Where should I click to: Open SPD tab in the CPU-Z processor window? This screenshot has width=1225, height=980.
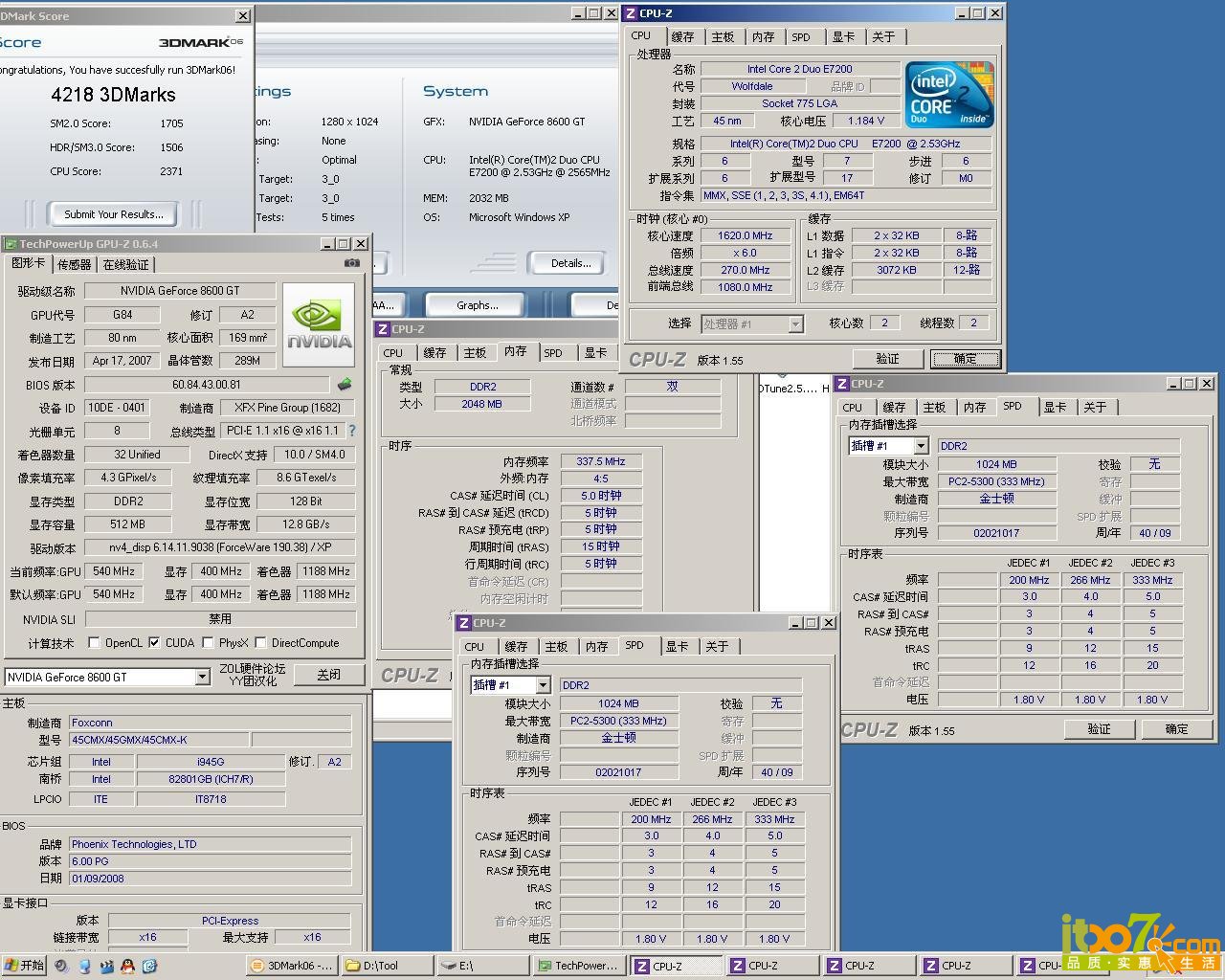click(x=801, y=37)
